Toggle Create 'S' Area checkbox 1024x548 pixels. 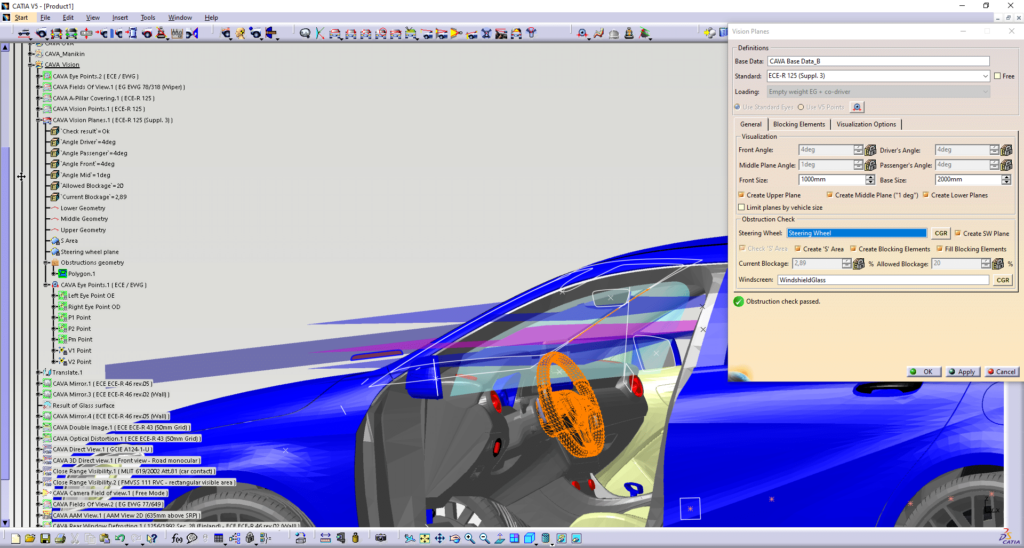tap(797, 249)
